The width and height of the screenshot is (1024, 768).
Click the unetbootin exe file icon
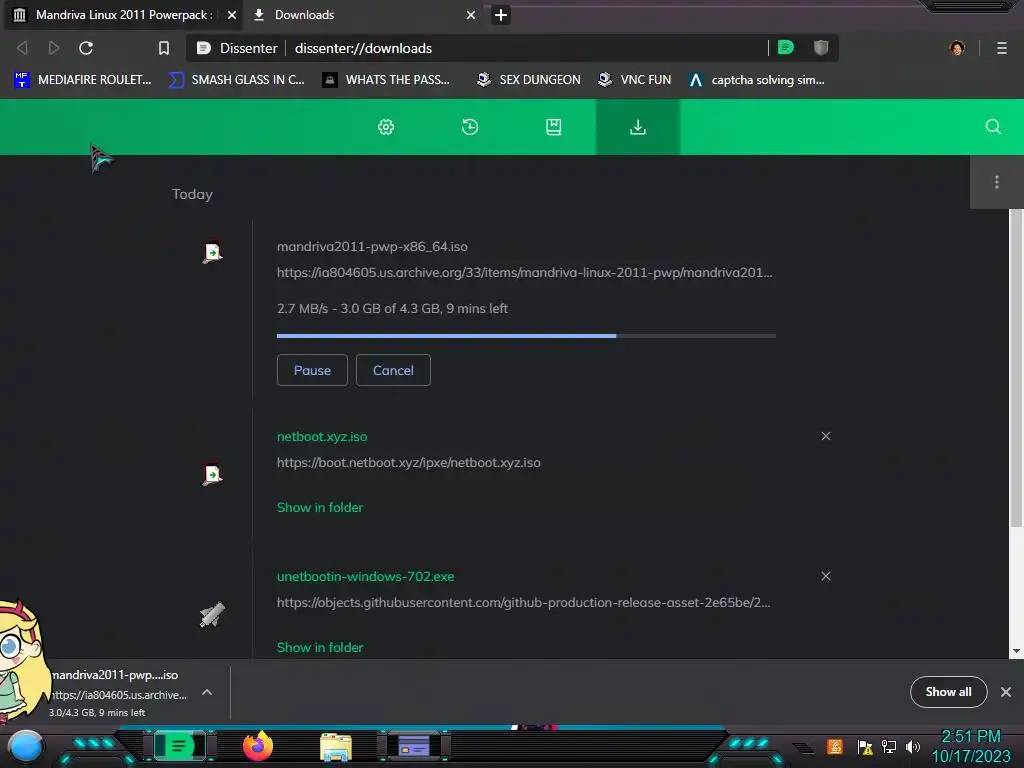(x=212, y=615)
